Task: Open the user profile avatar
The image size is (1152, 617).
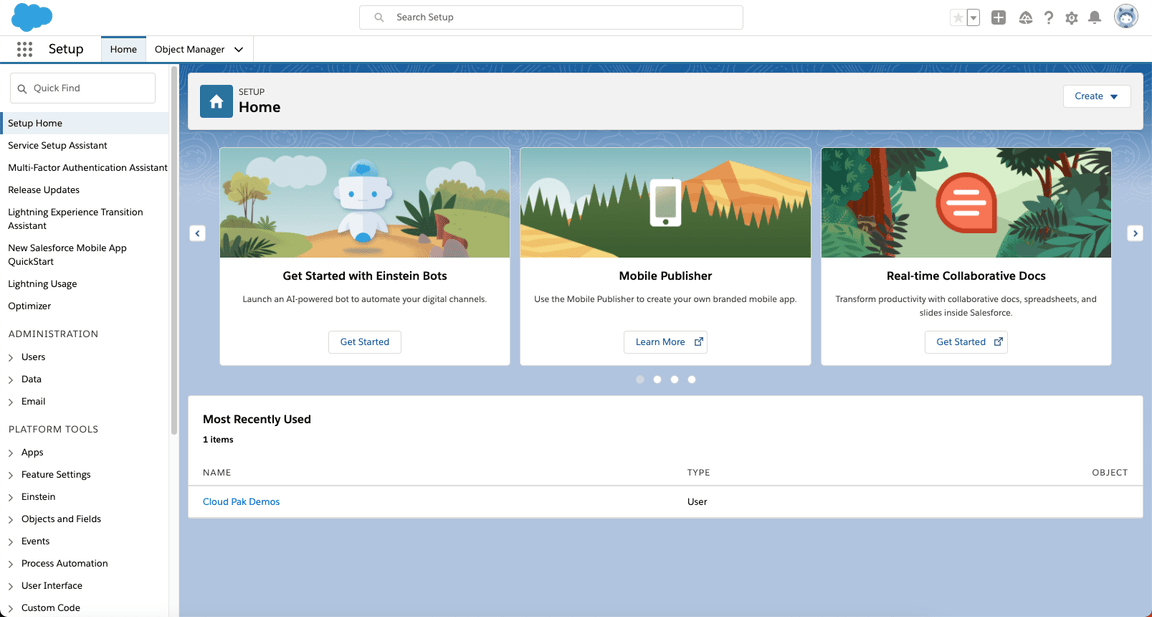Action: [x=1126, y=17]
